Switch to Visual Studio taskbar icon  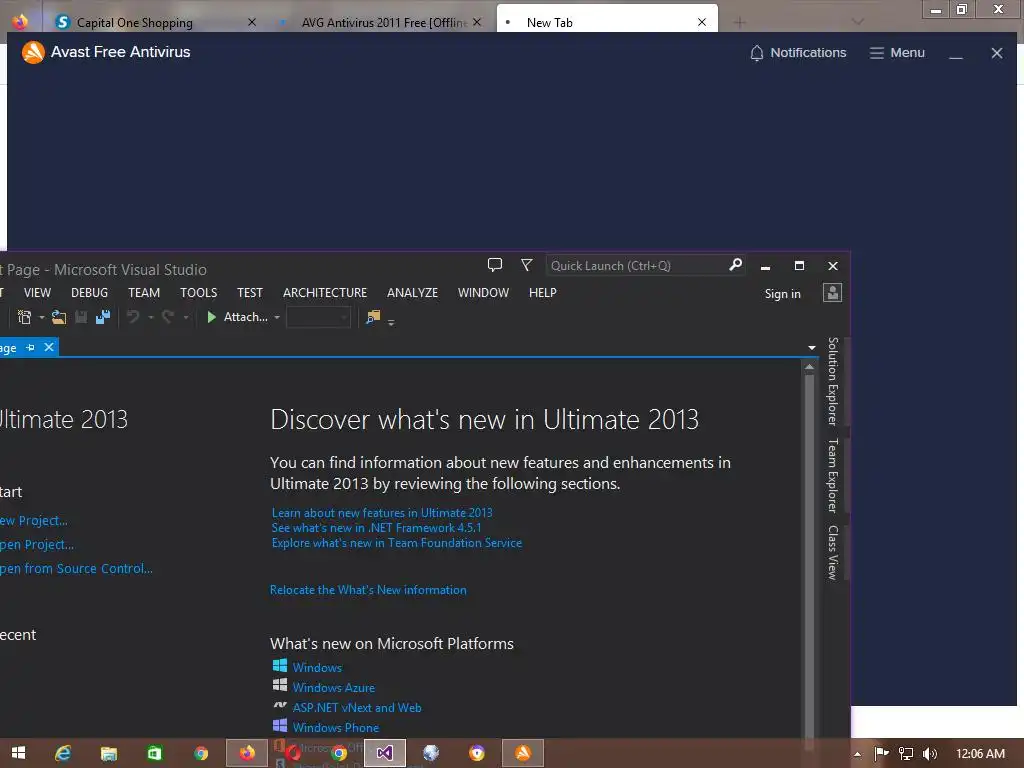click(385, 753)
